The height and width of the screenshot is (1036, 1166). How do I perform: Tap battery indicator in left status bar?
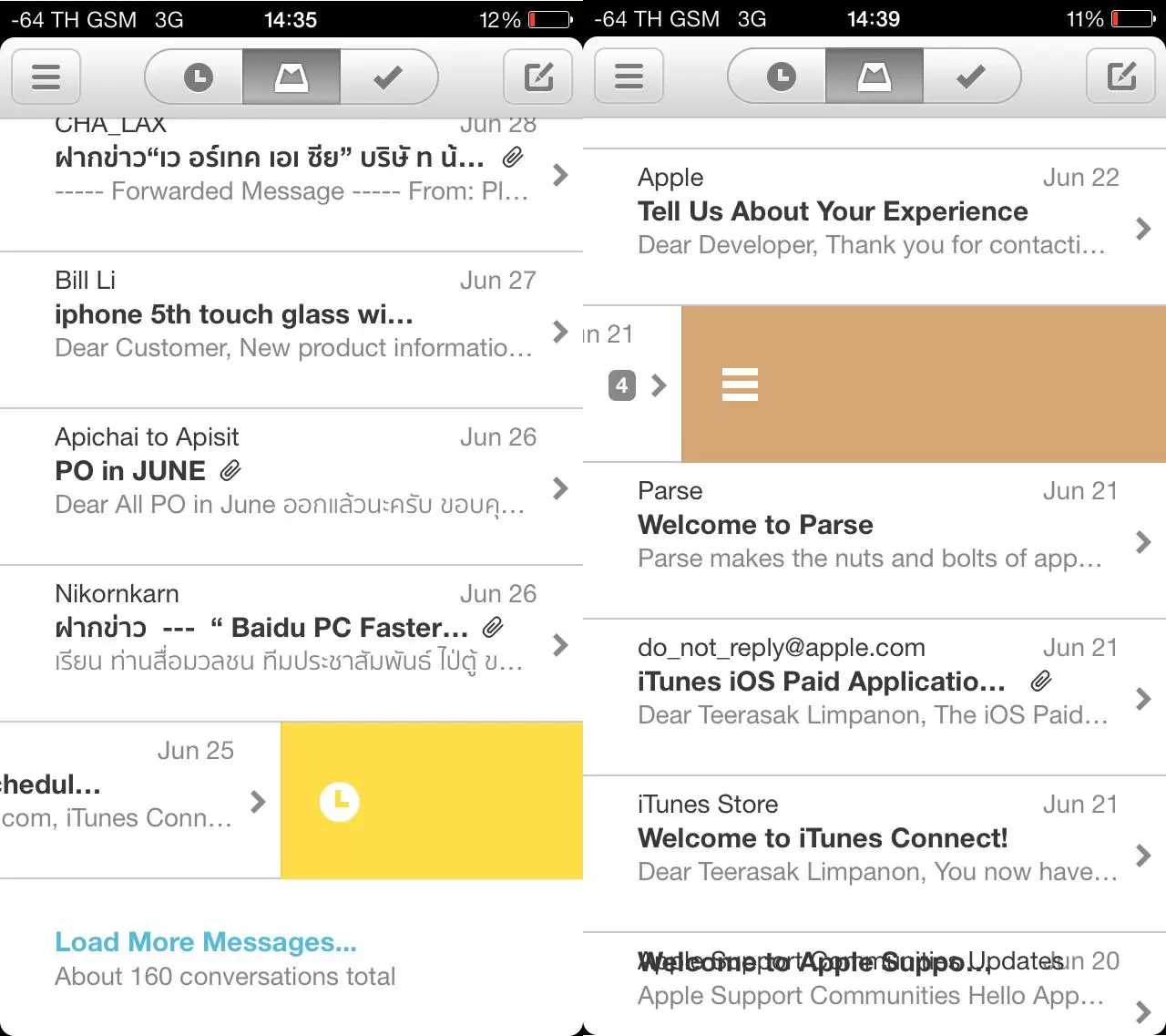tap(550, 19)
